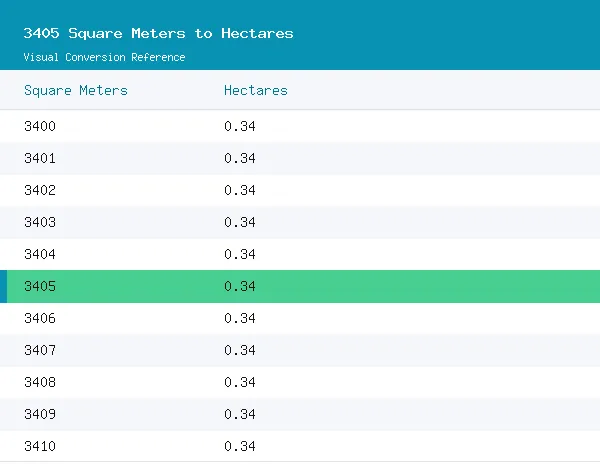Click the 0.34 value in the 3406 row
Viewport: 600px width, 466px height.
(x=240, y=318)
